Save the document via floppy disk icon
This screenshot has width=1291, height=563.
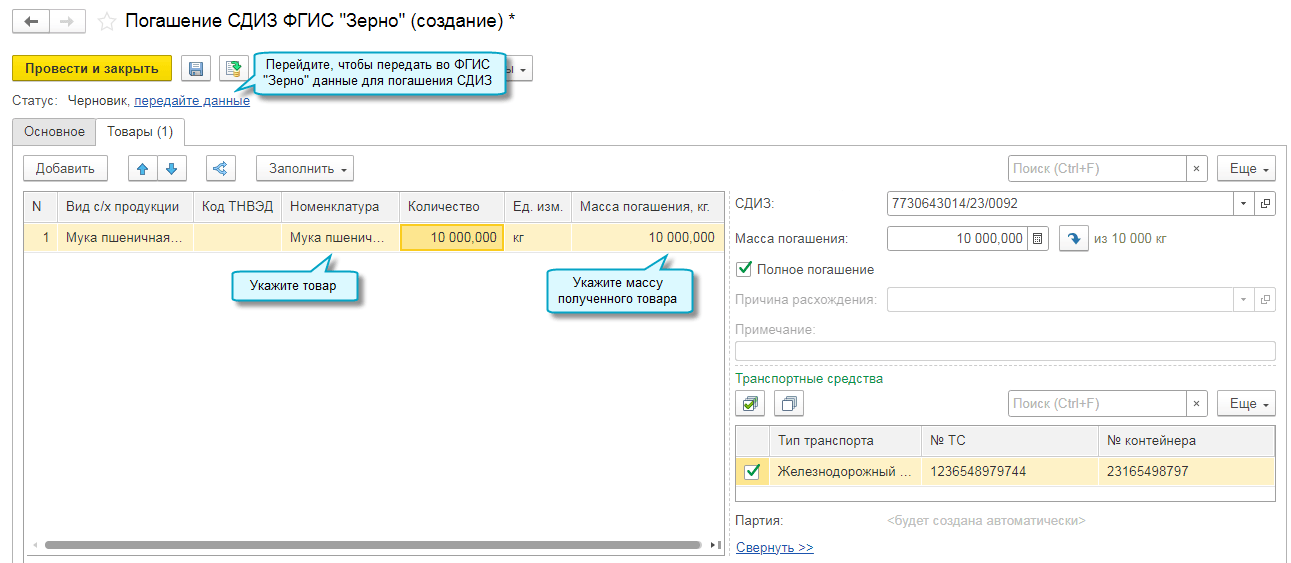[196, 68]
